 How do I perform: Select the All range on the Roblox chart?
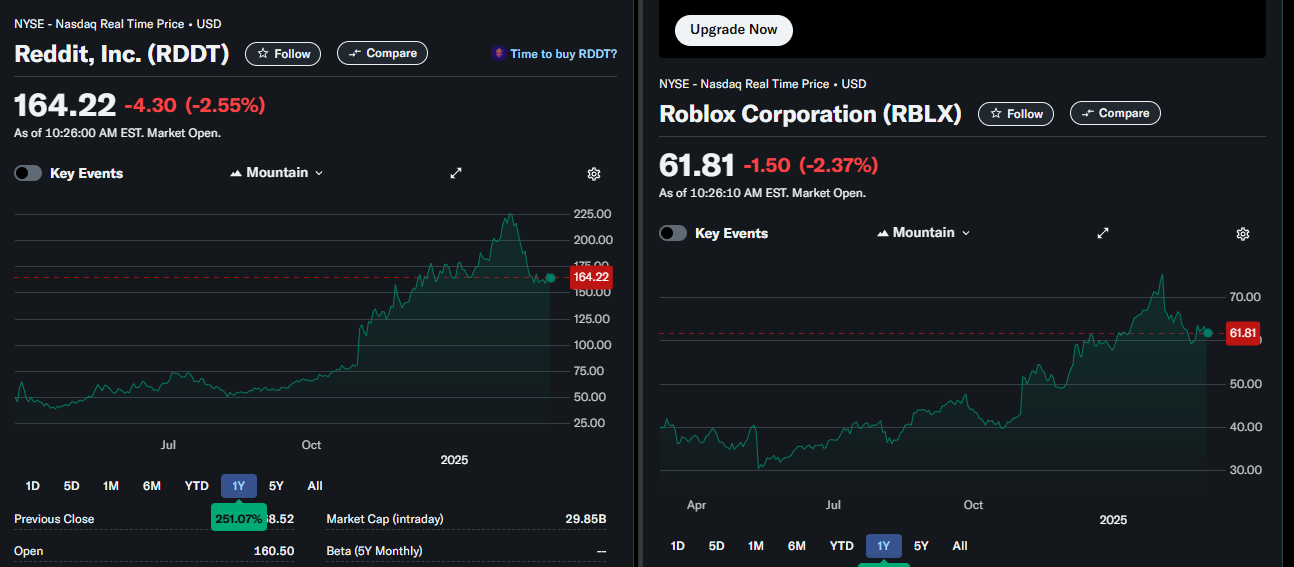(960, 546)
